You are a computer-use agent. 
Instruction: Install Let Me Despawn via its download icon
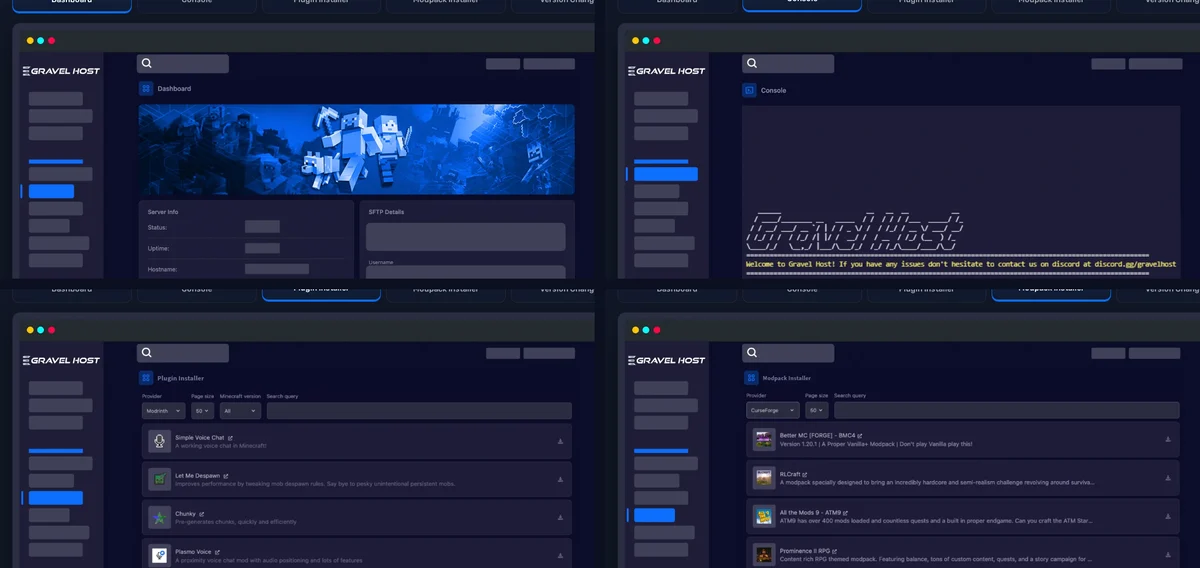(560, 479)
